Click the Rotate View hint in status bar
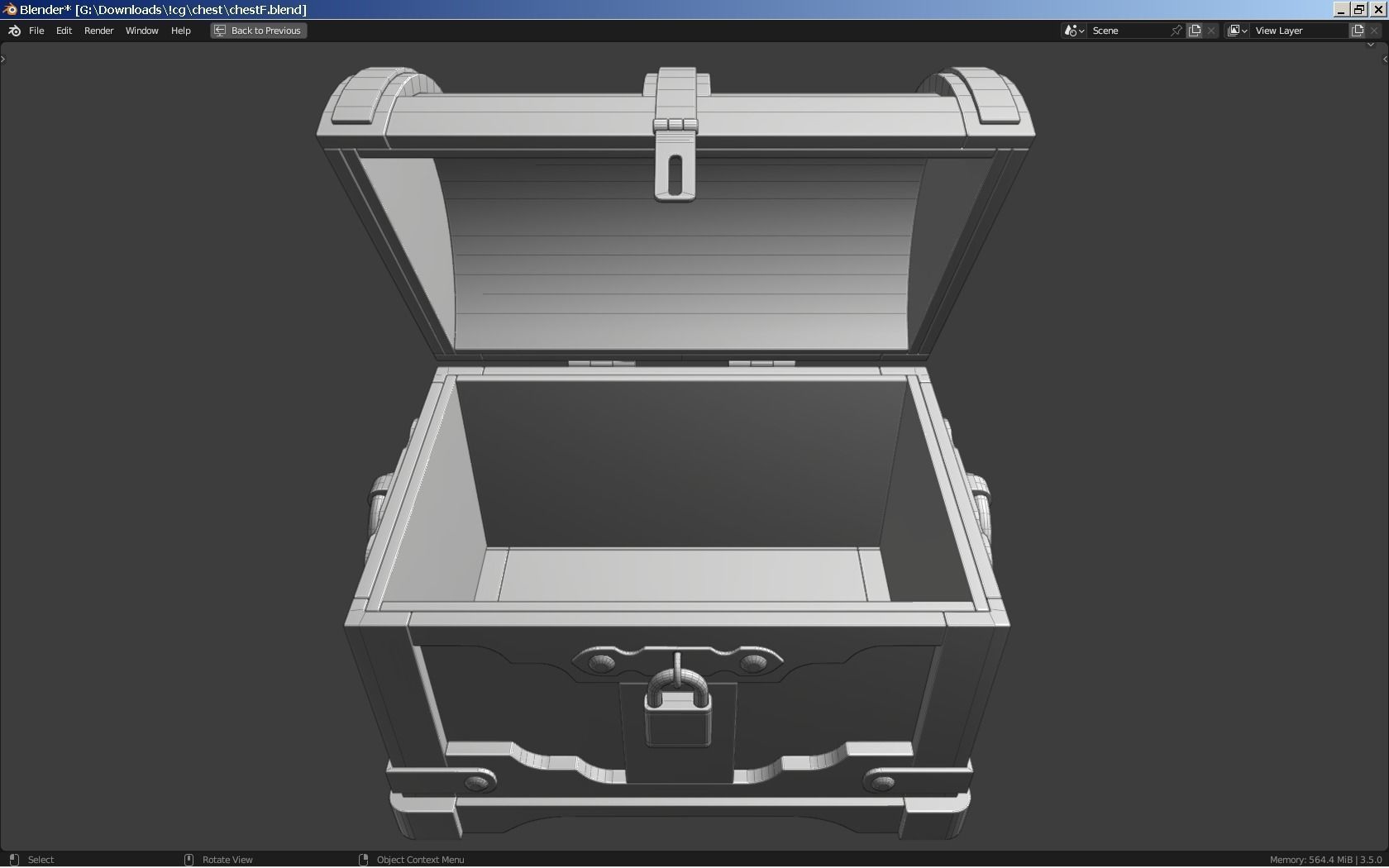 [x=218, y=860]
